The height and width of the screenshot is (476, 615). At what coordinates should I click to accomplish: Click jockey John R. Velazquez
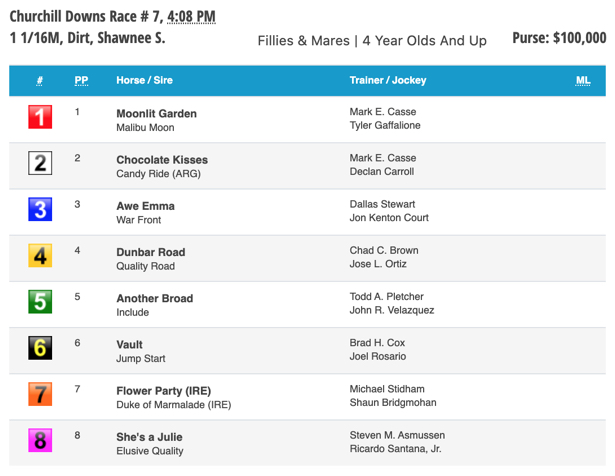[x=392, y=310]
